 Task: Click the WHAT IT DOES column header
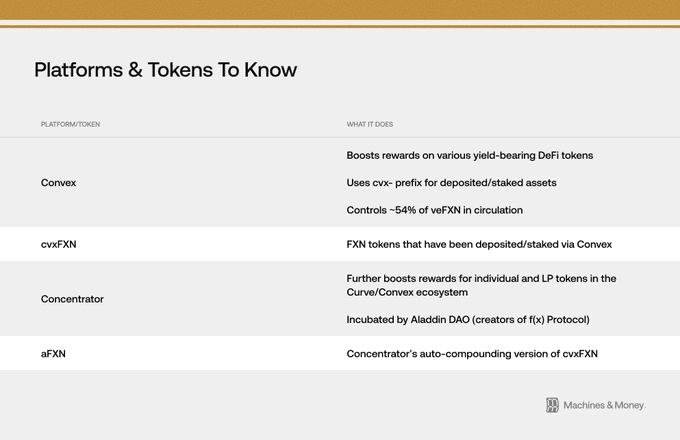(369, 124)
